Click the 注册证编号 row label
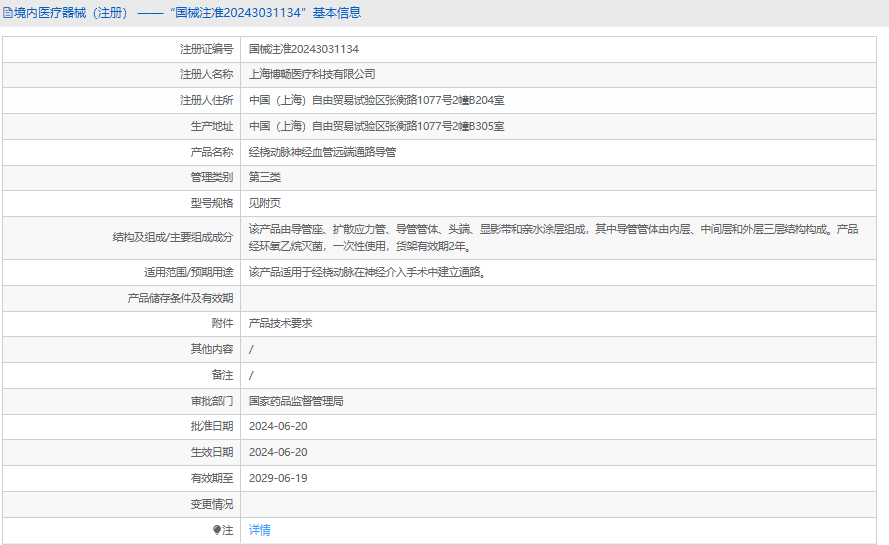This screenshot has width=889, height=545. click(x=206, y=49)
